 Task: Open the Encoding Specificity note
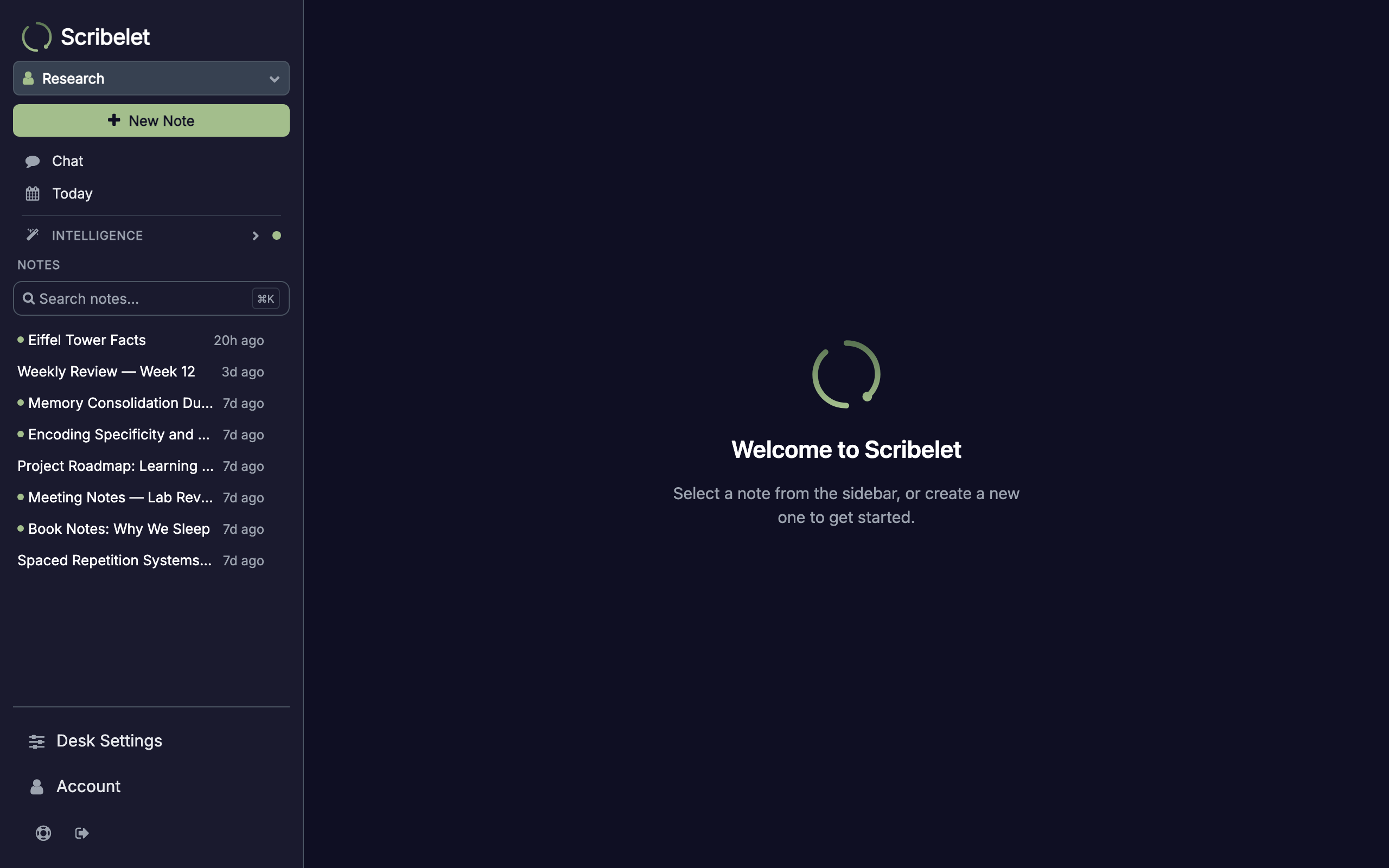coord(141,435)
